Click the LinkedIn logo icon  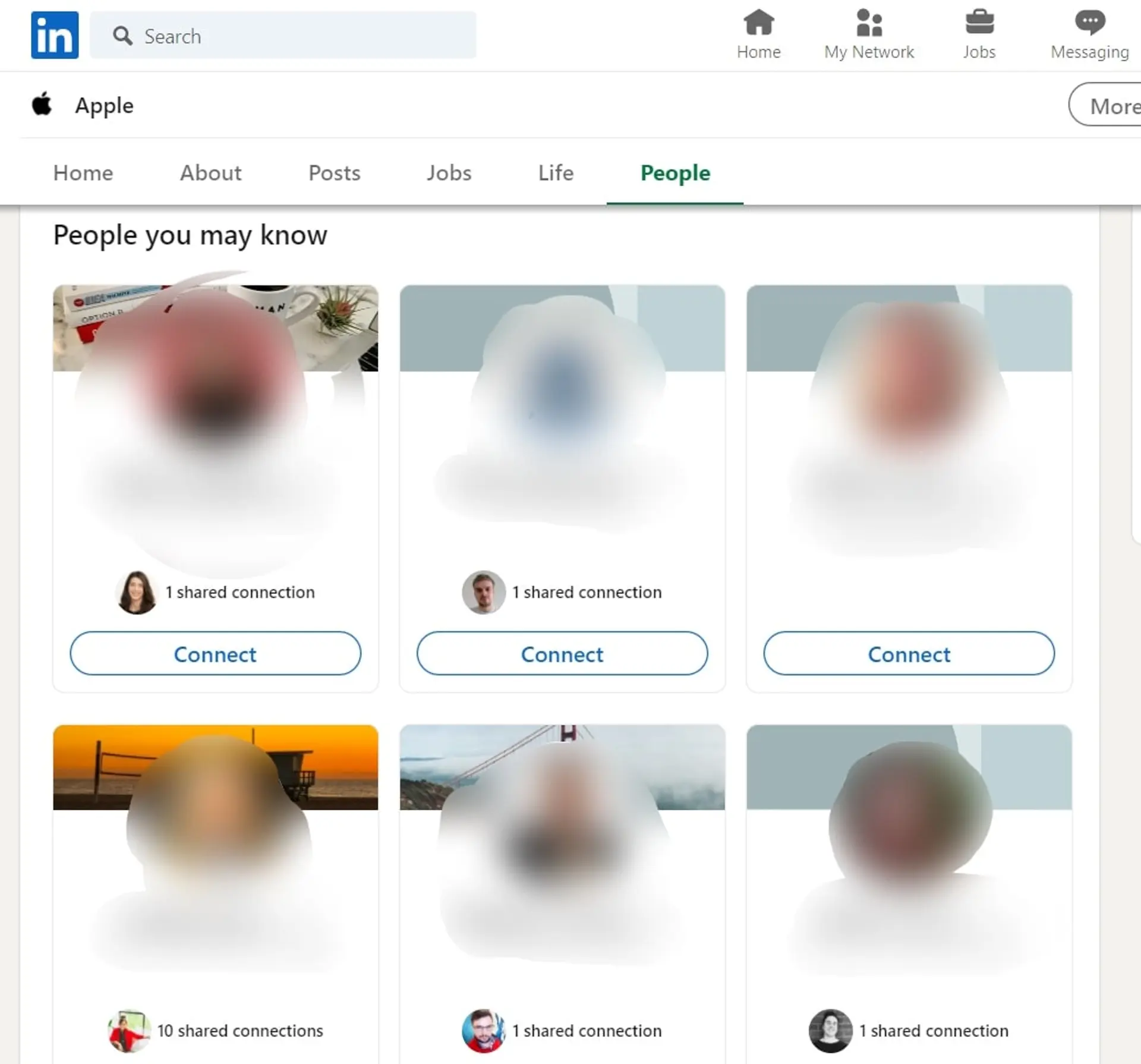(55, 35)
